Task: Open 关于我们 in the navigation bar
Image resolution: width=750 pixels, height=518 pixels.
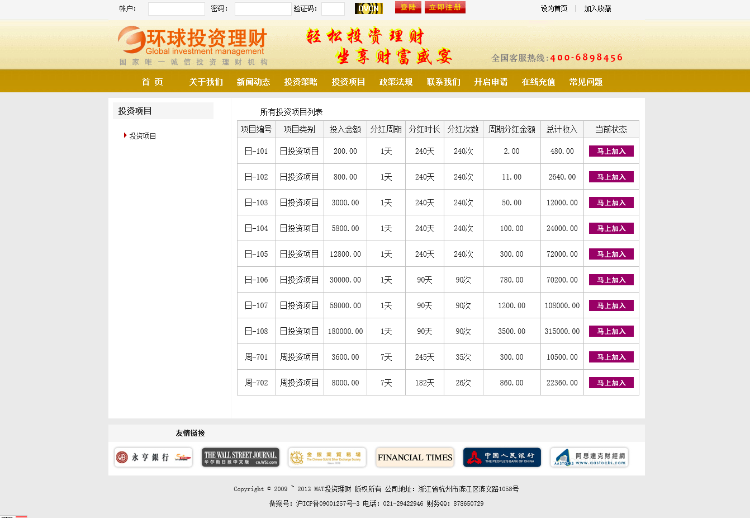Action: pyautogui.click(x=206, y=82)
